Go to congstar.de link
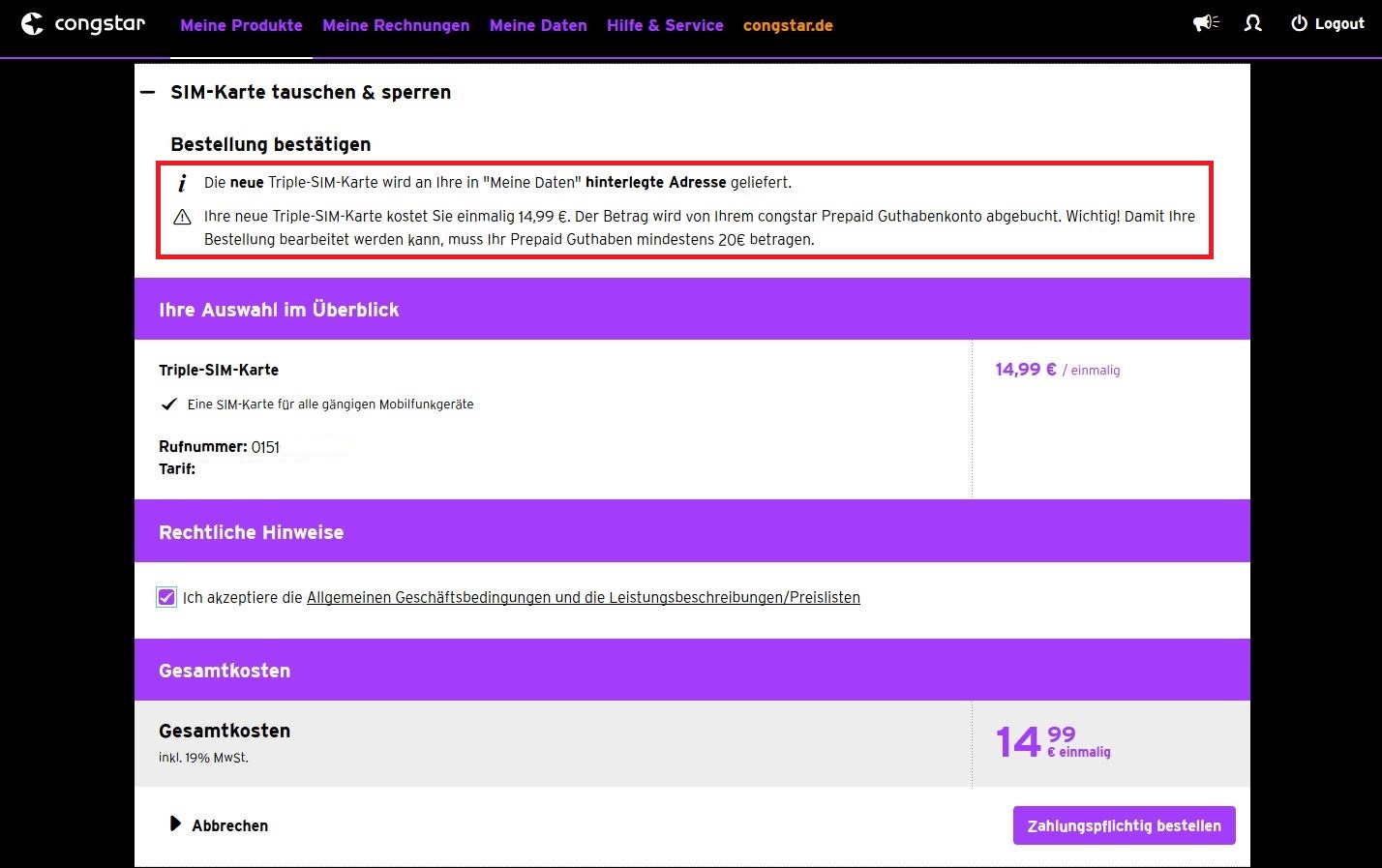Screen dimensions: 1382x868 click(x=788, y=25)
